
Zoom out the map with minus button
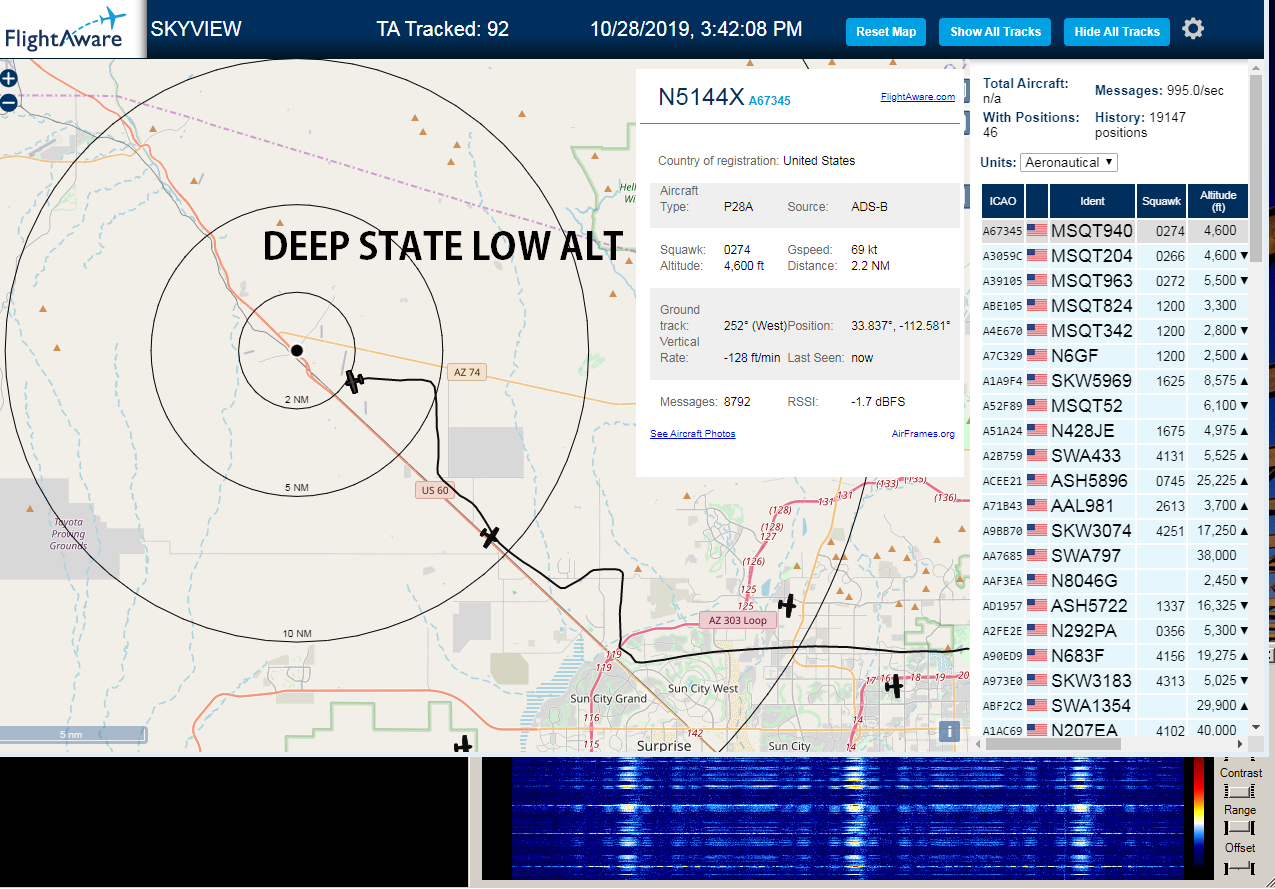(8, 102)
